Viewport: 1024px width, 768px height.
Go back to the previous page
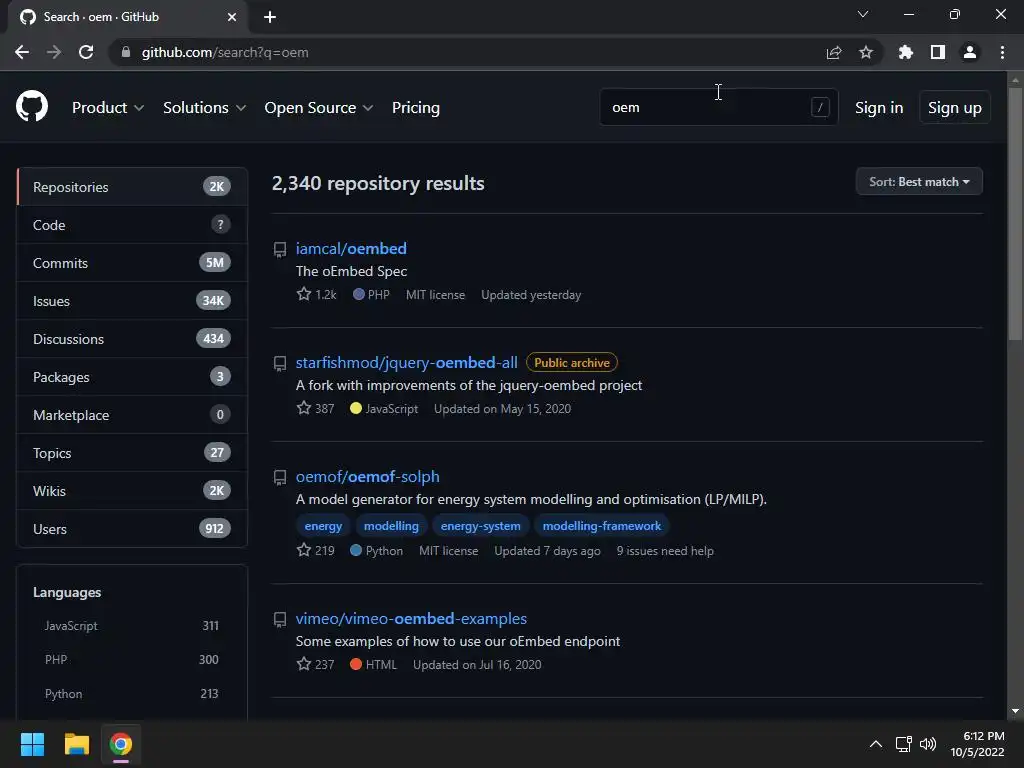22,52
